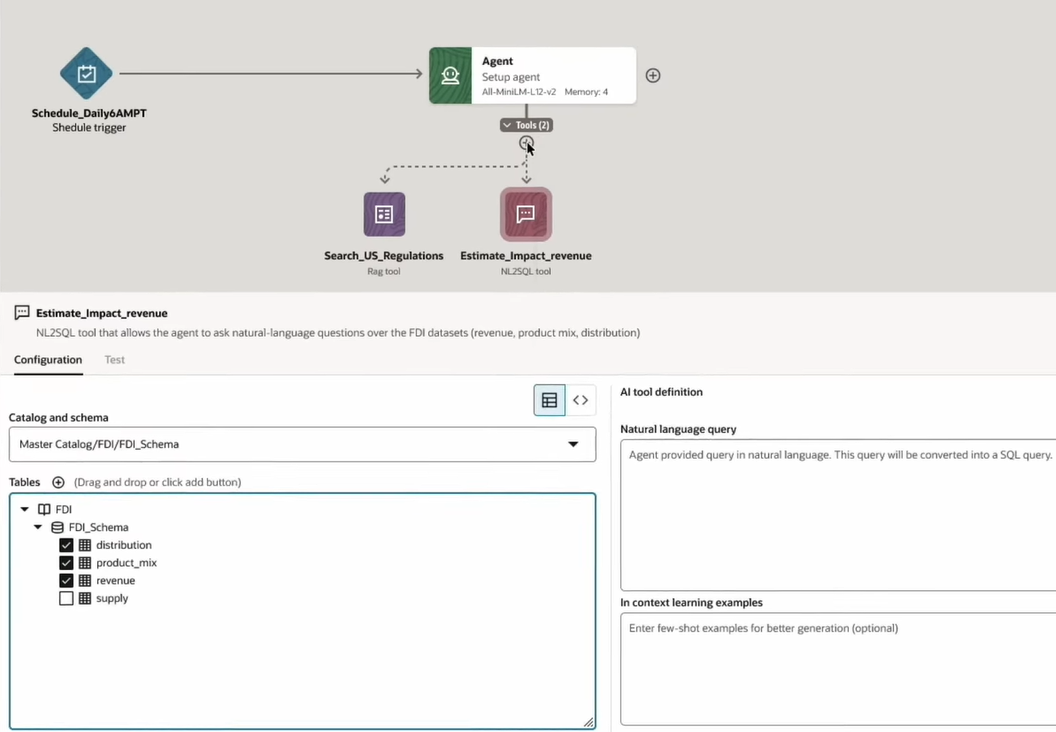This screenshot has height=732, width=1056.
Task: Uncheck the product_mix table checkbox
Action: click(x=66, y=562)
